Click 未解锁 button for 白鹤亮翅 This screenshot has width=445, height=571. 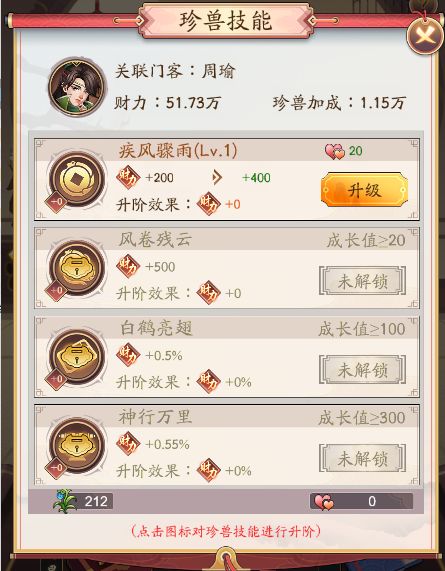(363, 370)
